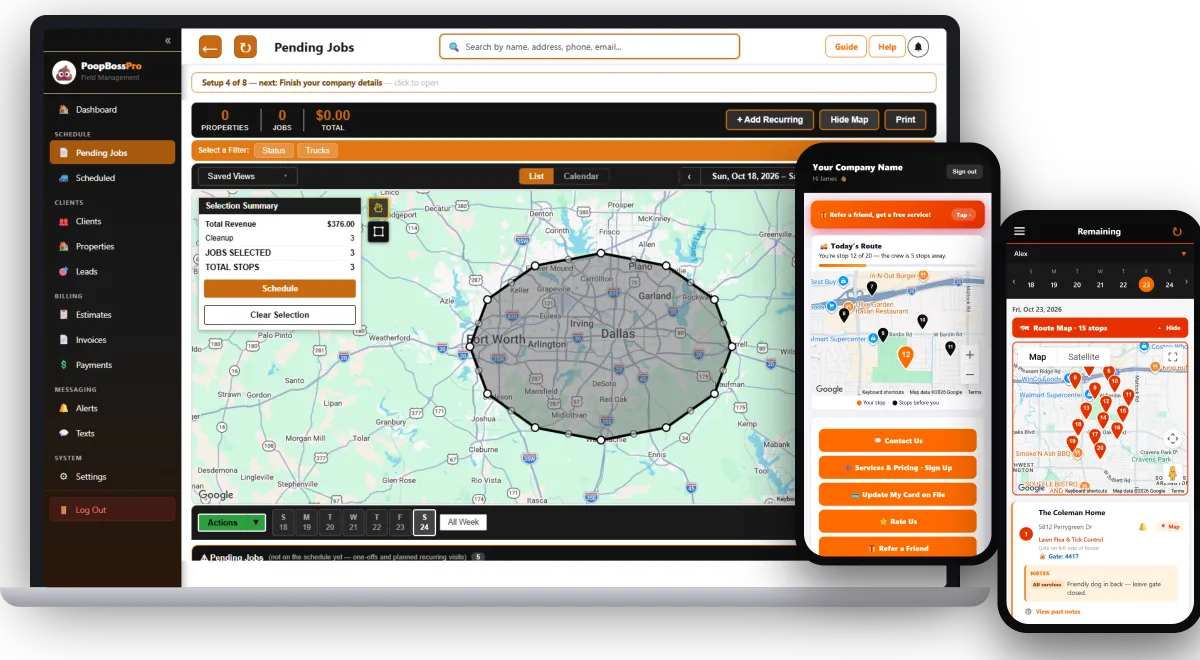Click the Schedule button in Selection Summary
Image resolution: width=1200 pixels, height=660 pixels.
pos(280,288)
